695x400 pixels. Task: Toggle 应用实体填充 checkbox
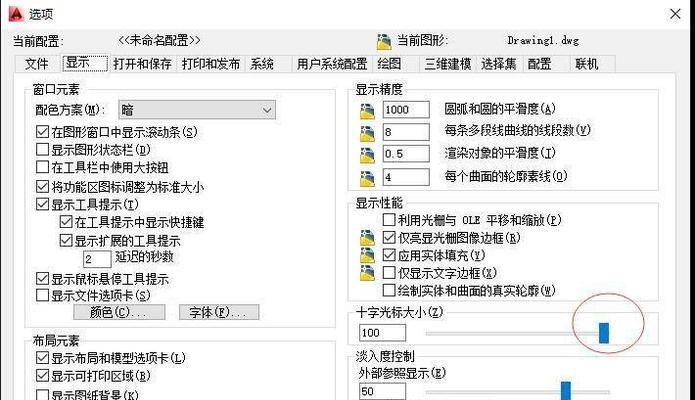click(x=389, y=255)
